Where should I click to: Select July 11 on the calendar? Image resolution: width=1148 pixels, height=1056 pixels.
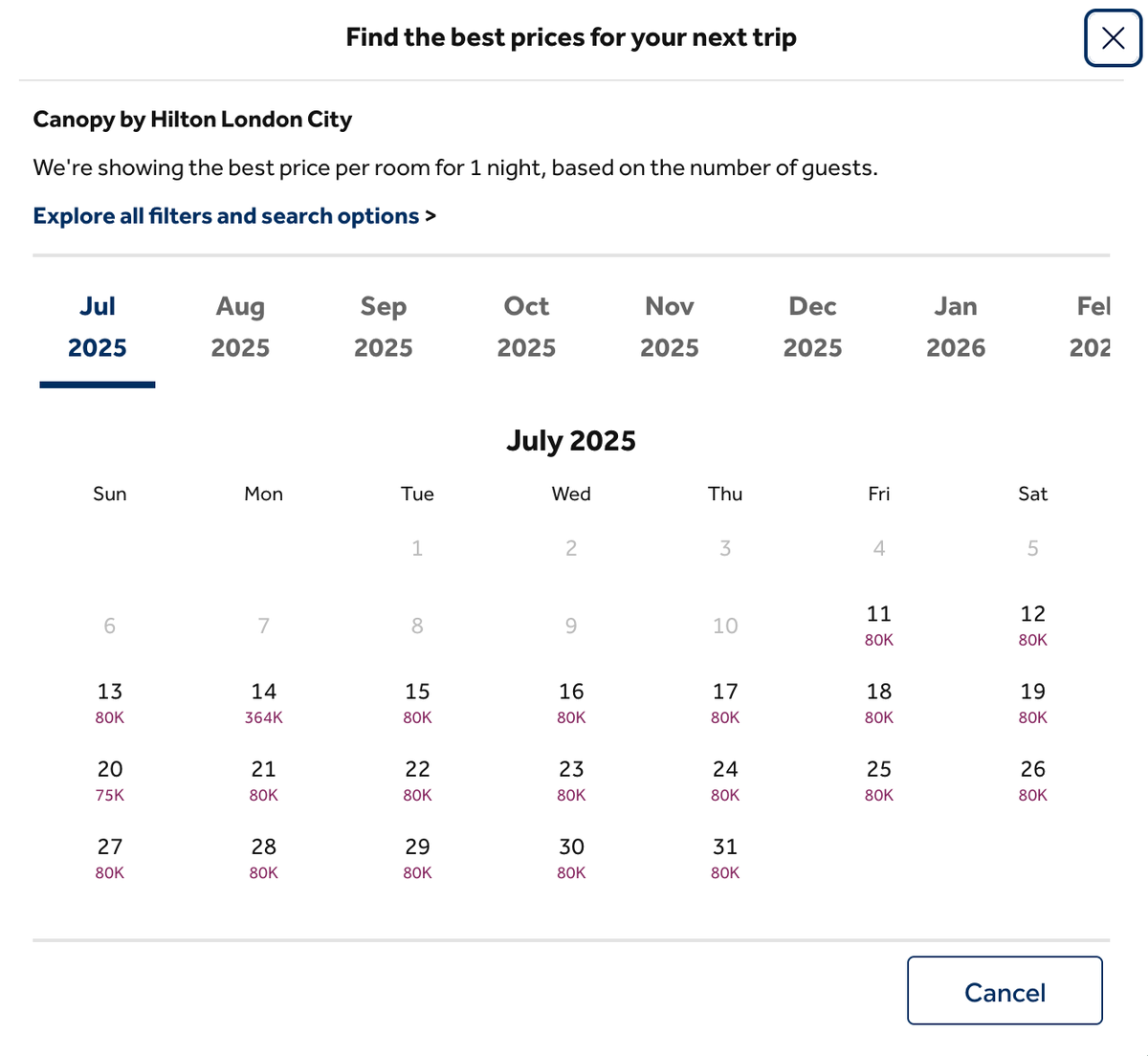click(x=879, y=625)
